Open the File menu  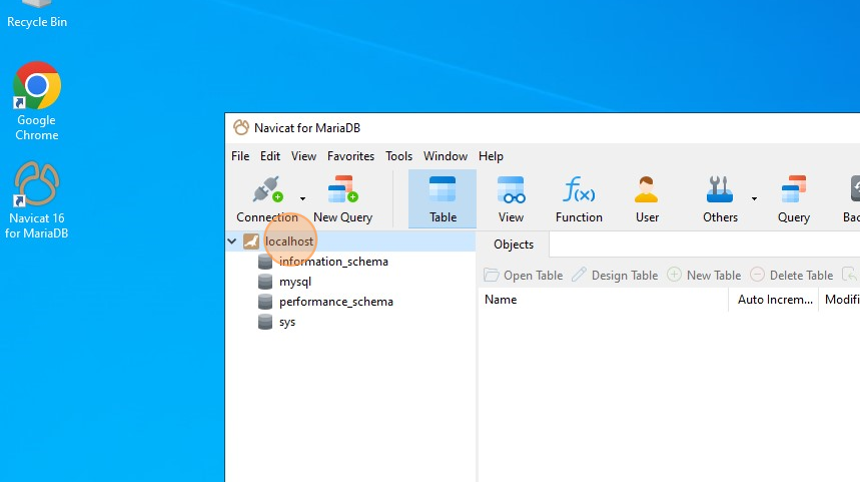click(x=240, y=156)
